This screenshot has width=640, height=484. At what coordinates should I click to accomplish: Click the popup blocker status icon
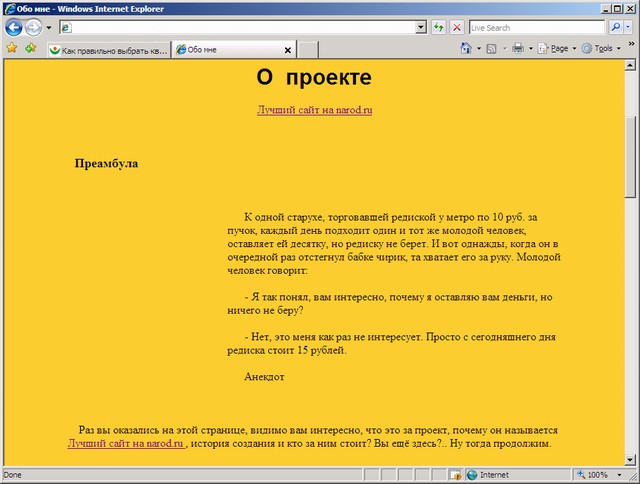[x=456, y=475]
